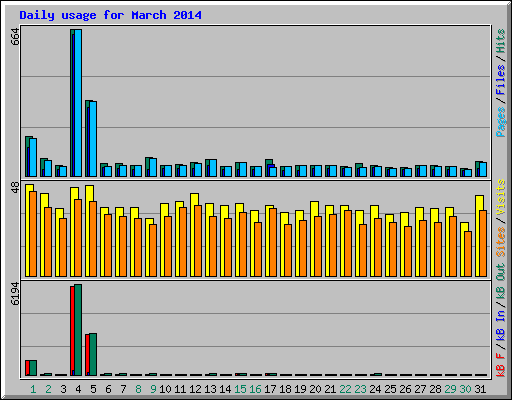This screenshot has width=512, height=400.
Task: Select day 4 label on the x-axis
Action: click(78, 389)
